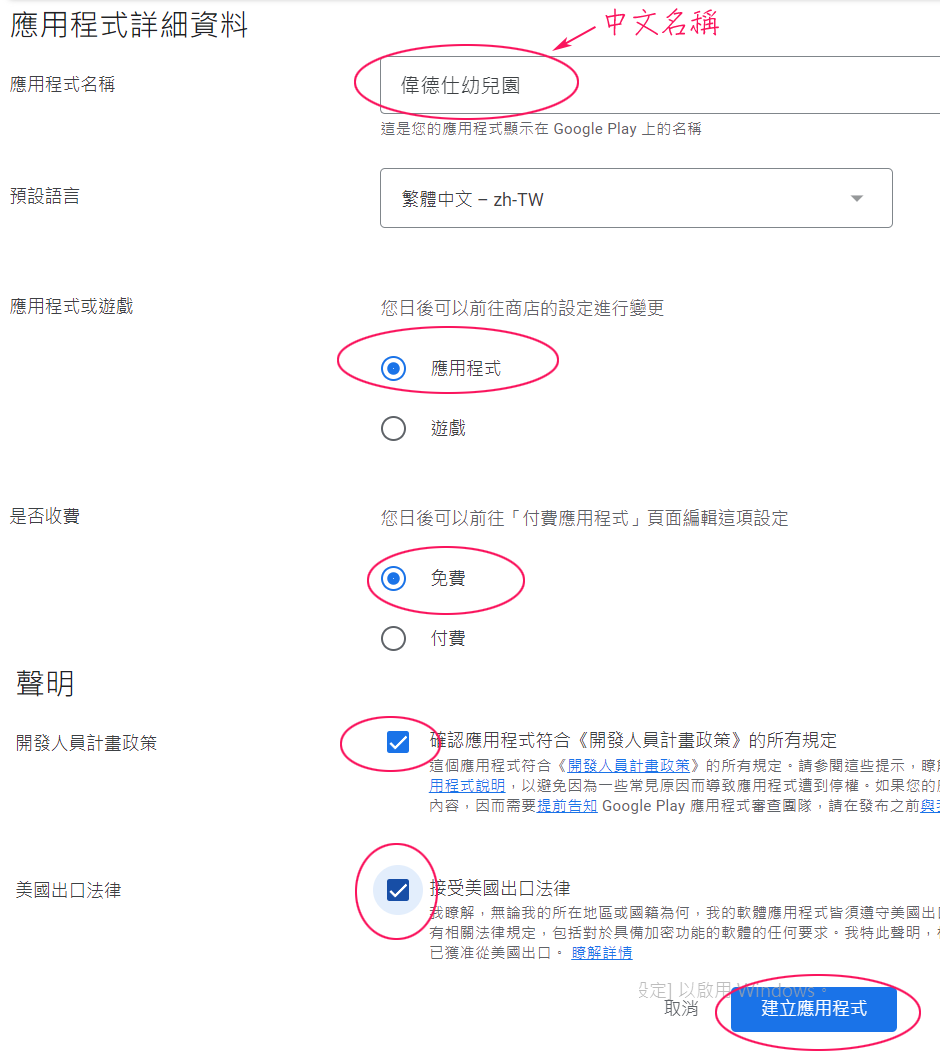Open the 預設語言 dropdown (繁體中文 – zh-TW)

tap(636, 198)
